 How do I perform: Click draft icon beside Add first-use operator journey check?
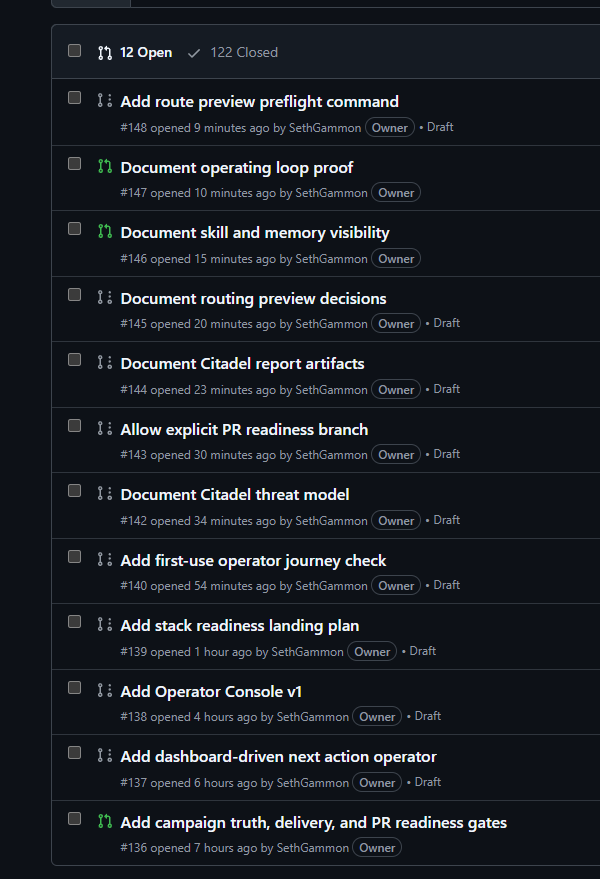(x=105, y=559)
